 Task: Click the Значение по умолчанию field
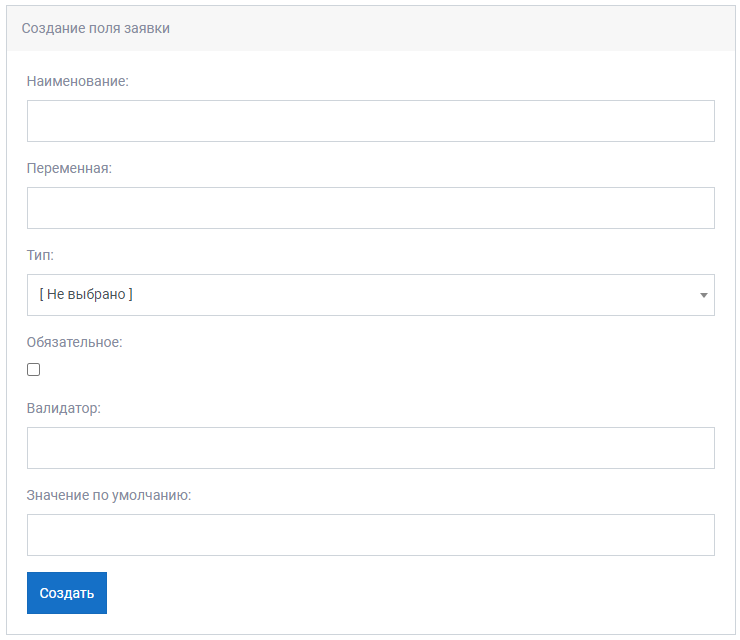[370, 535]
